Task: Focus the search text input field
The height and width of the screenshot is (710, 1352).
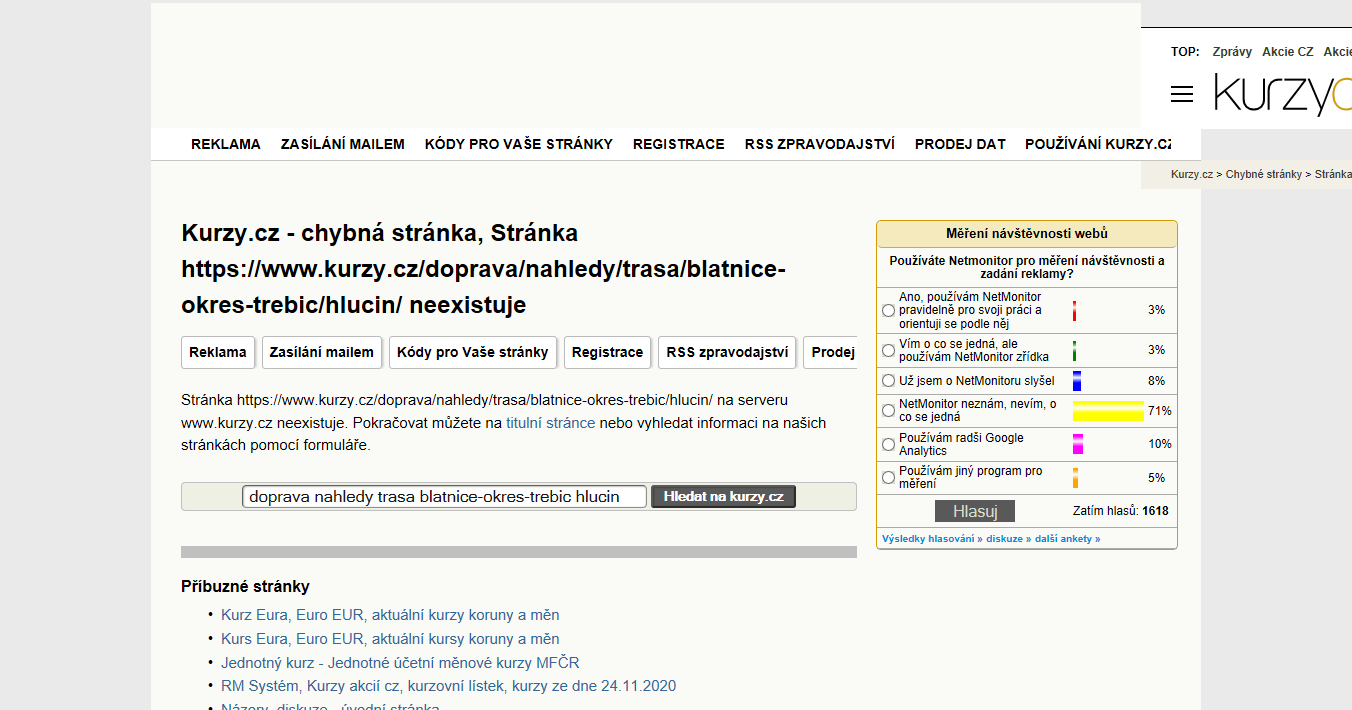Action: click(x=445, y=497)
